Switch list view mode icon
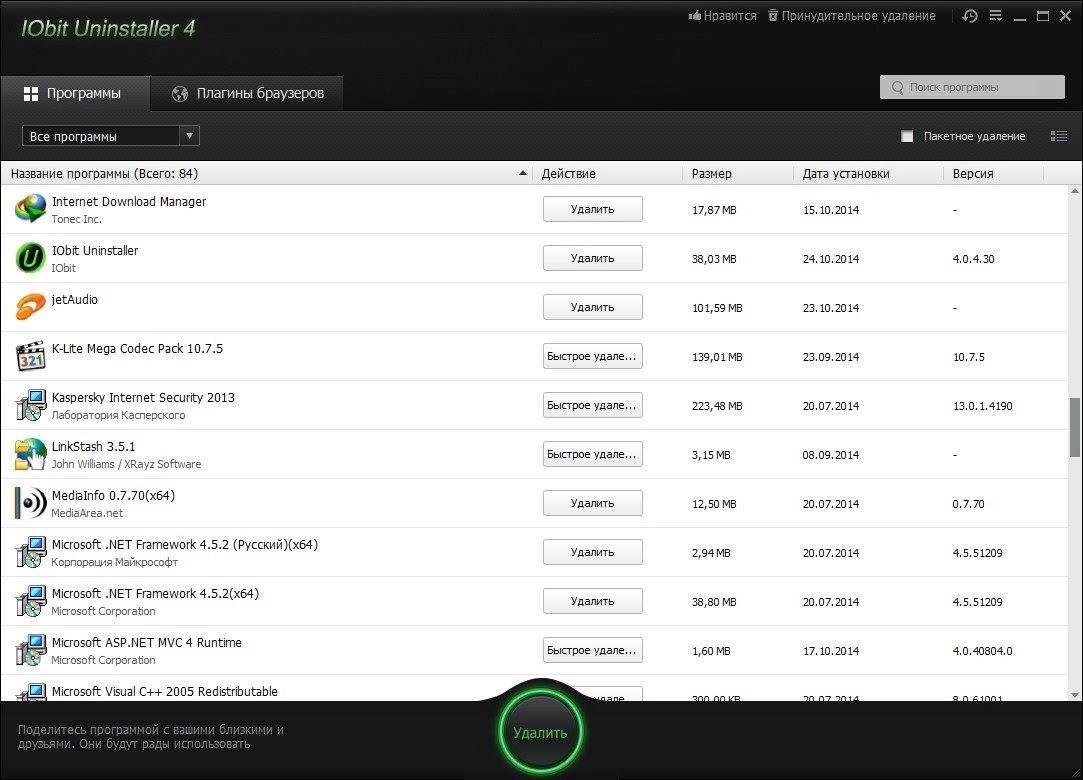1083x780 pixels. coord(1059,136)
